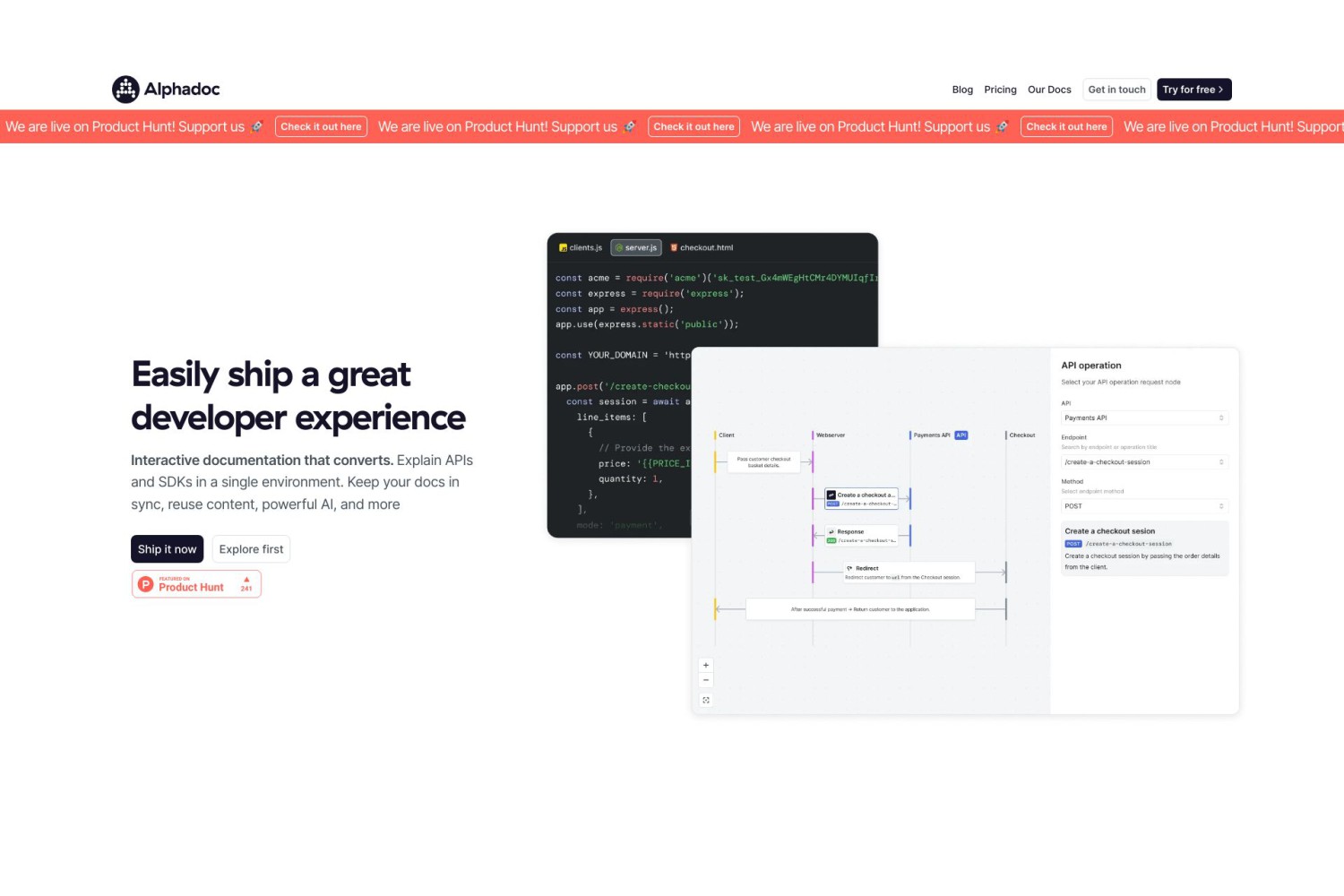The height and width of the screenshot is (896, 1344).
Task: Click the yellow JS icon on clients.js tab
Action: [x=563, y=248]
